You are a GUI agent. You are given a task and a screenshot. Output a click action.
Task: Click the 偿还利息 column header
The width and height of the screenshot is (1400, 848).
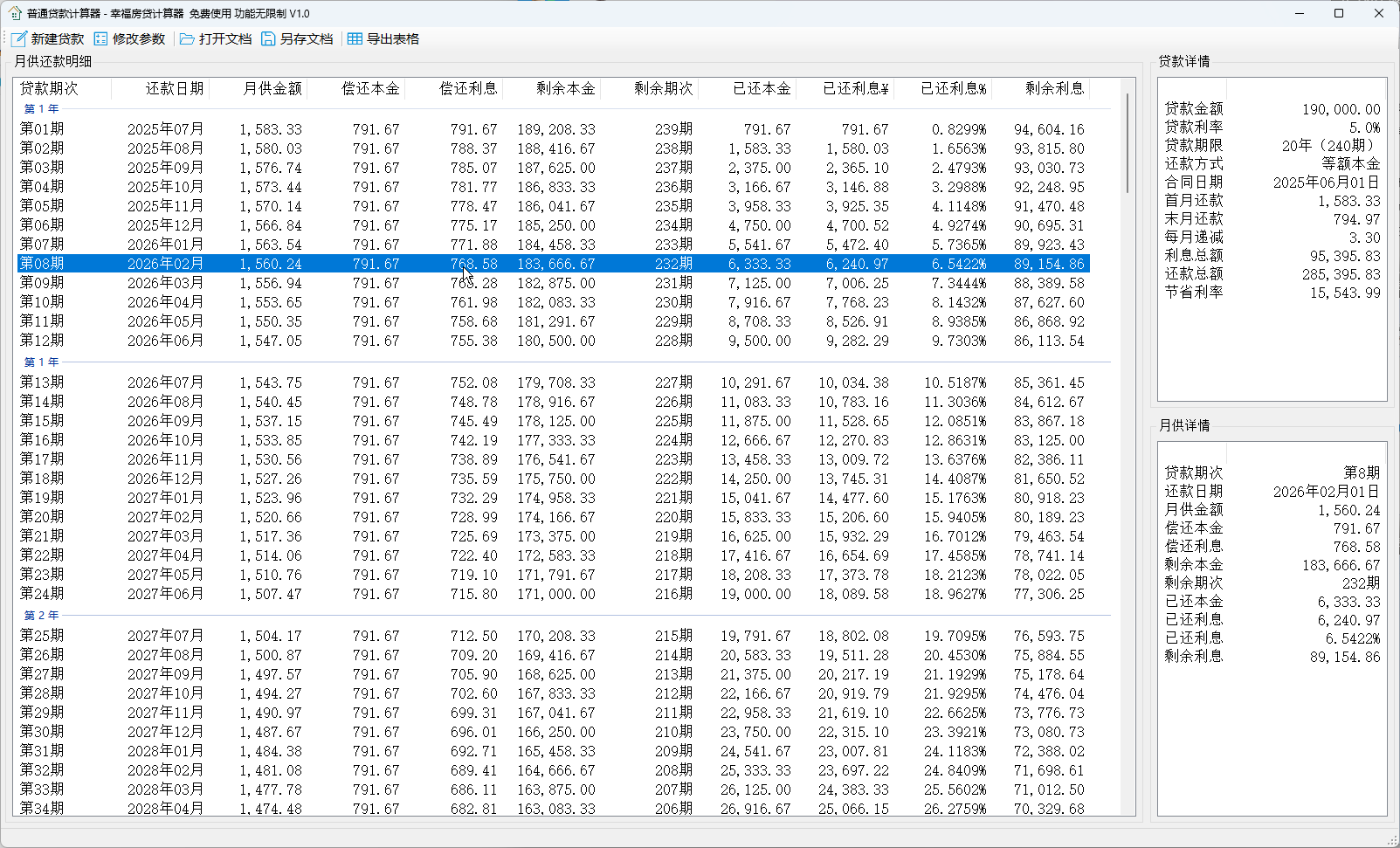pos(454,88)
